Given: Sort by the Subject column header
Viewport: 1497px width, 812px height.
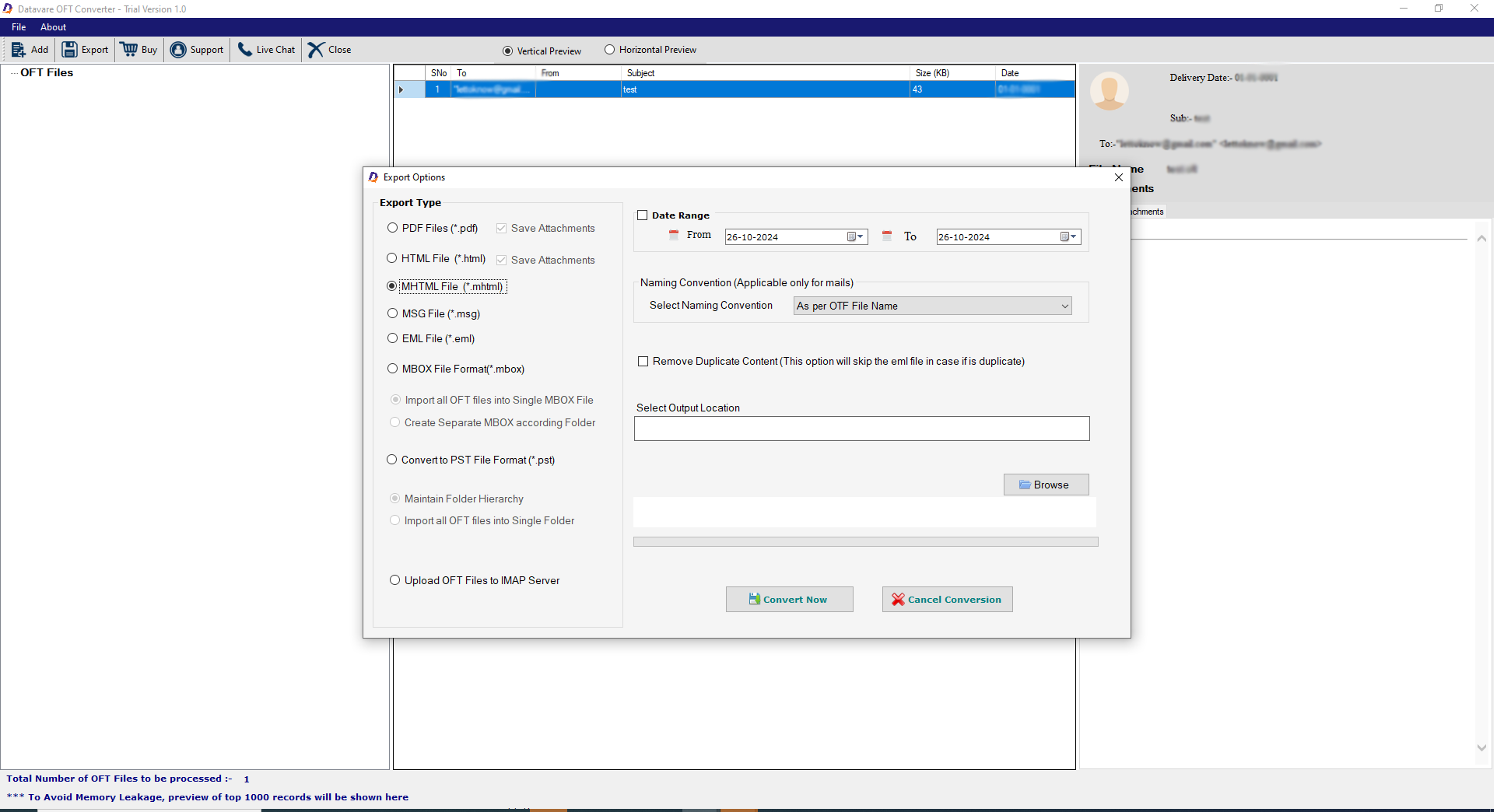Looking at the screenshot, I should (766, 73).
